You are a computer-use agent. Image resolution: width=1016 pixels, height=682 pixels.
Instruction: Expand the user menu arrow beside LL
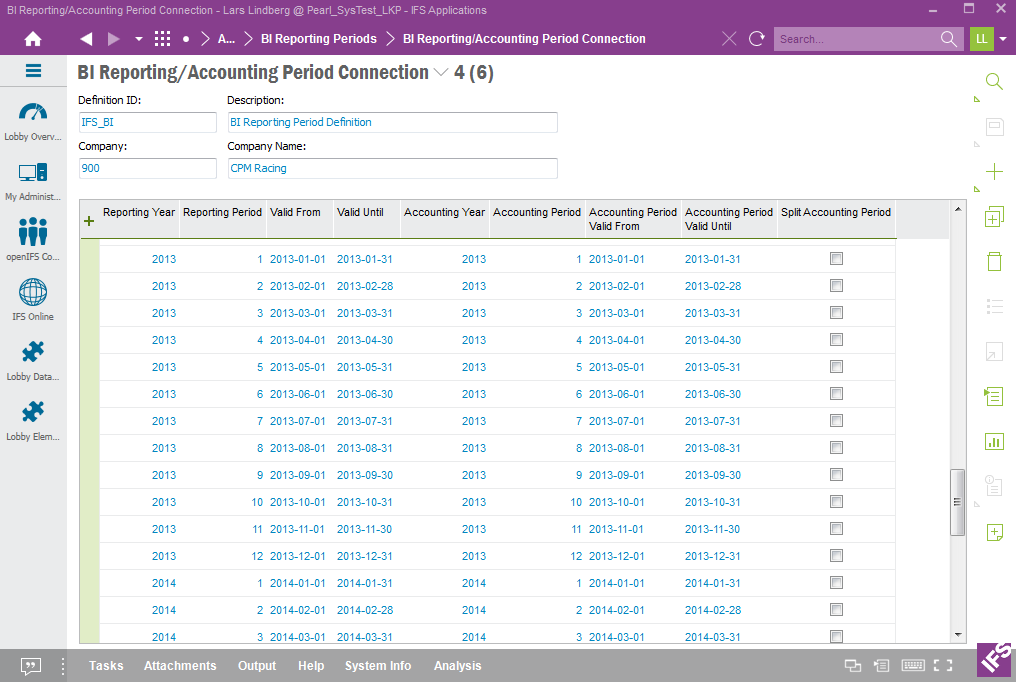[1003, 39]
